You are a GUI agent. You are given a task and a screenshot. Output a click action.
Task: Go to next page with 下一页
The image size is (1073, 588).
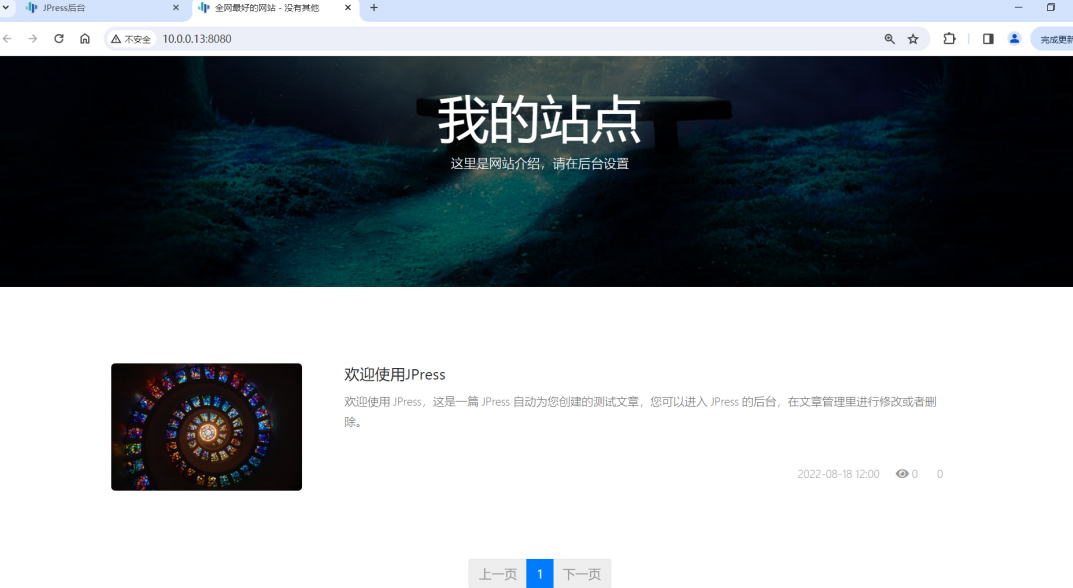582,574
